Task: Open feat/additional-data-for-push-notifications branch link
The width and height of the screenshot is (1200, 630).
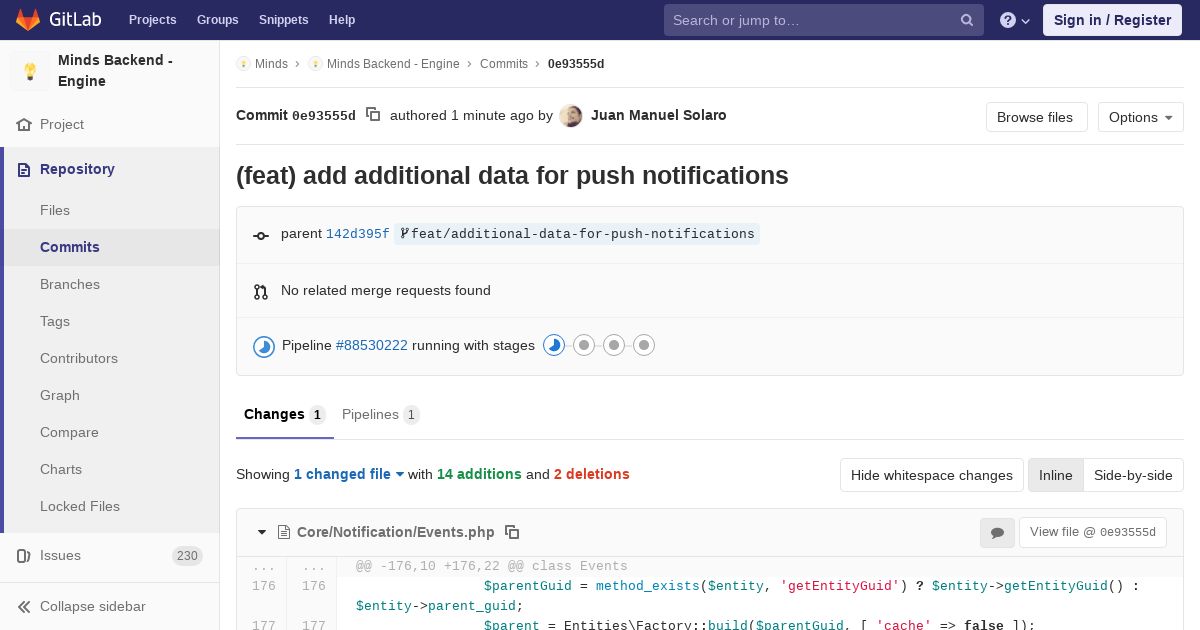Action: [x=577, y=234]
